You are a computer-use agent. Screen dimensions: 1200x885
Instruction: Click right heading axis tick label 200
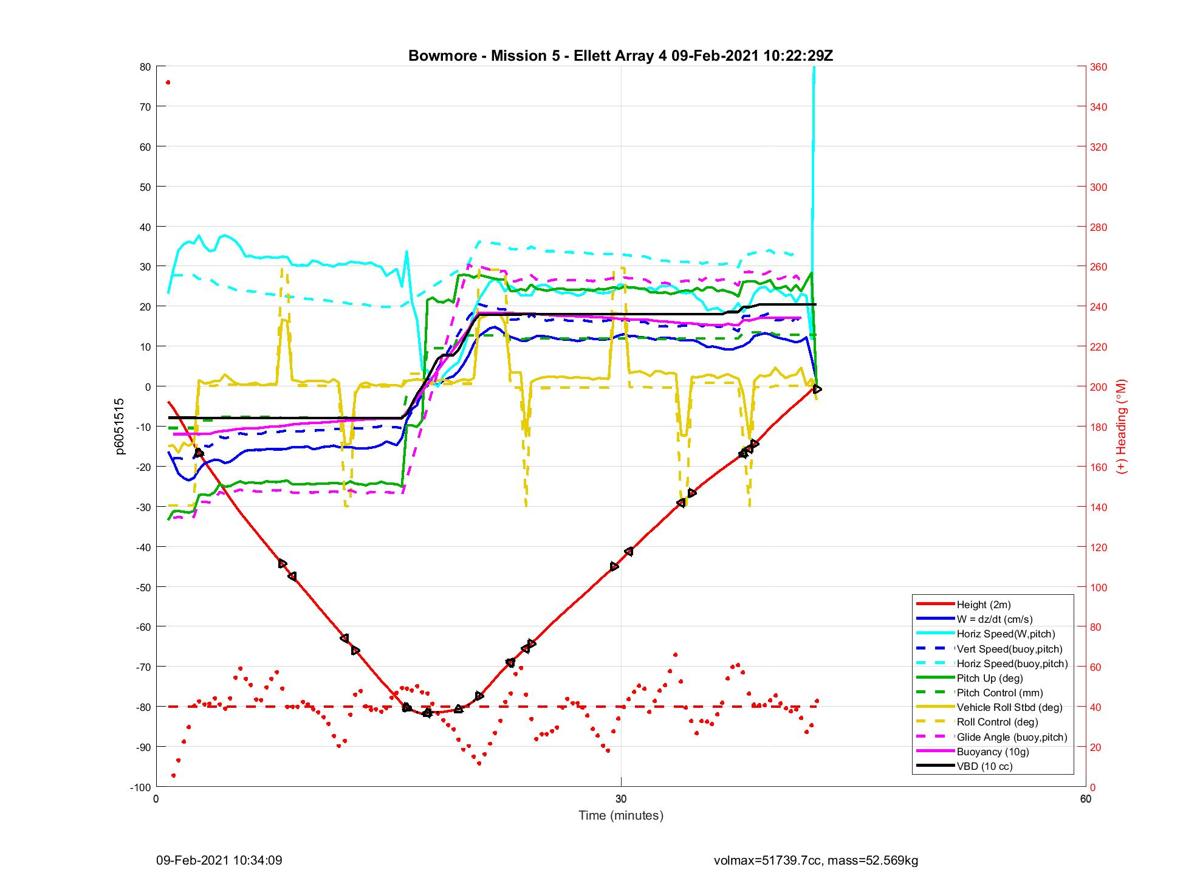pyautogui.click(x=1099, y=387)
